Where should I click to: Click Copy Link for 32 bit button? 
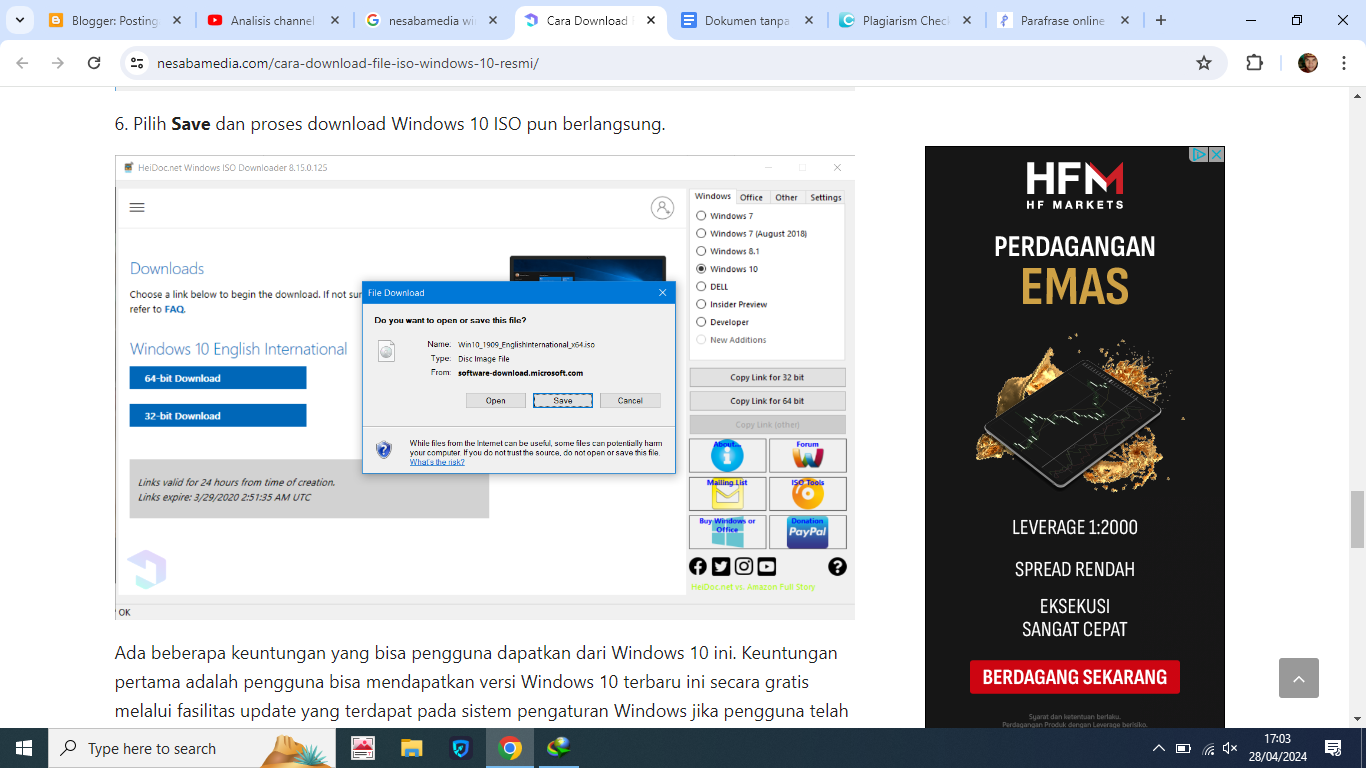767,377
